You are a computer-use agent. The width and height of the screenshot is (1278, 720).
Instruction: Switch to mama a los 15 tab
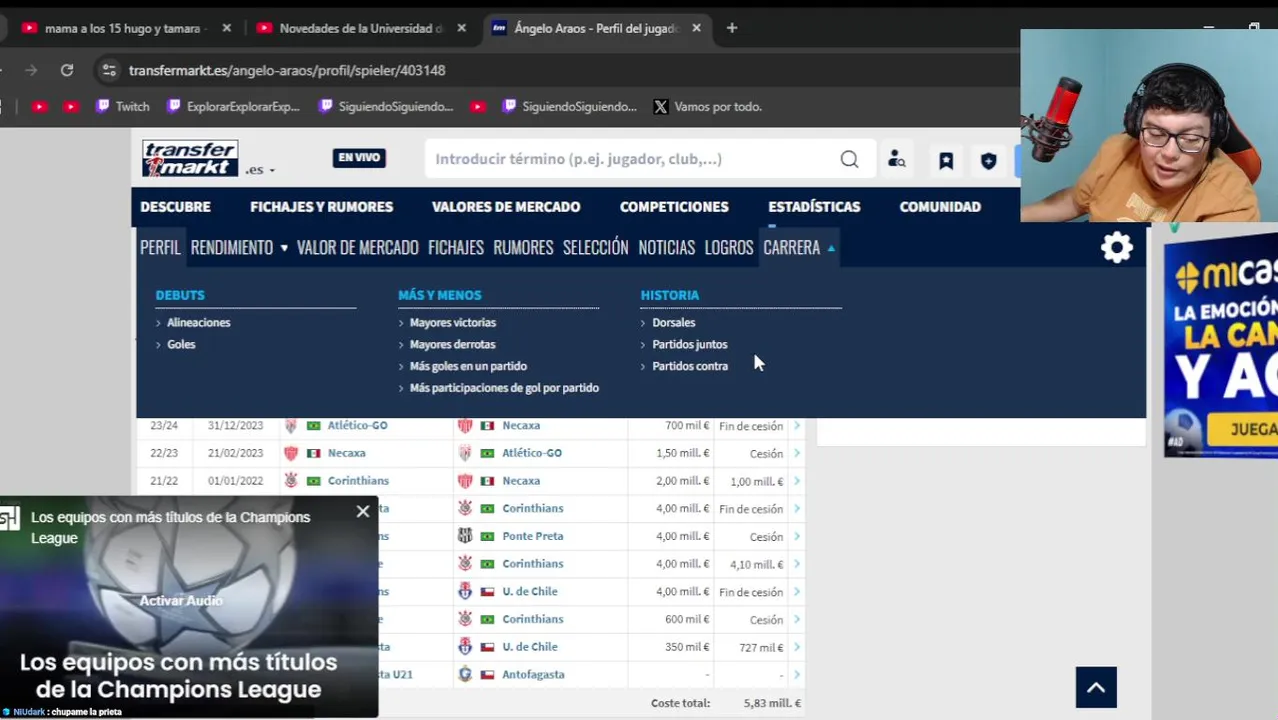(122, 28)
